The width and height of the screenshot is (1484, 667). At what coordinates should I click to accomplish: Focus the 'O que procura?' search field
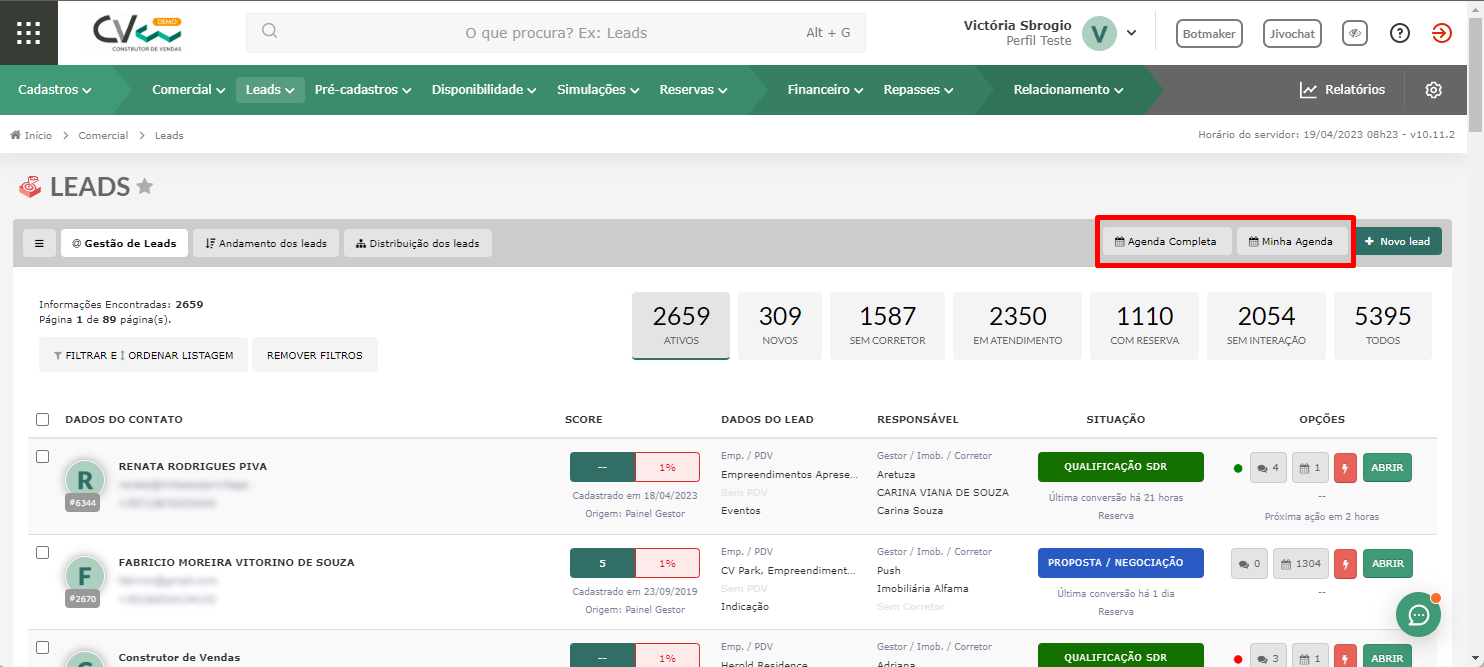556,33
